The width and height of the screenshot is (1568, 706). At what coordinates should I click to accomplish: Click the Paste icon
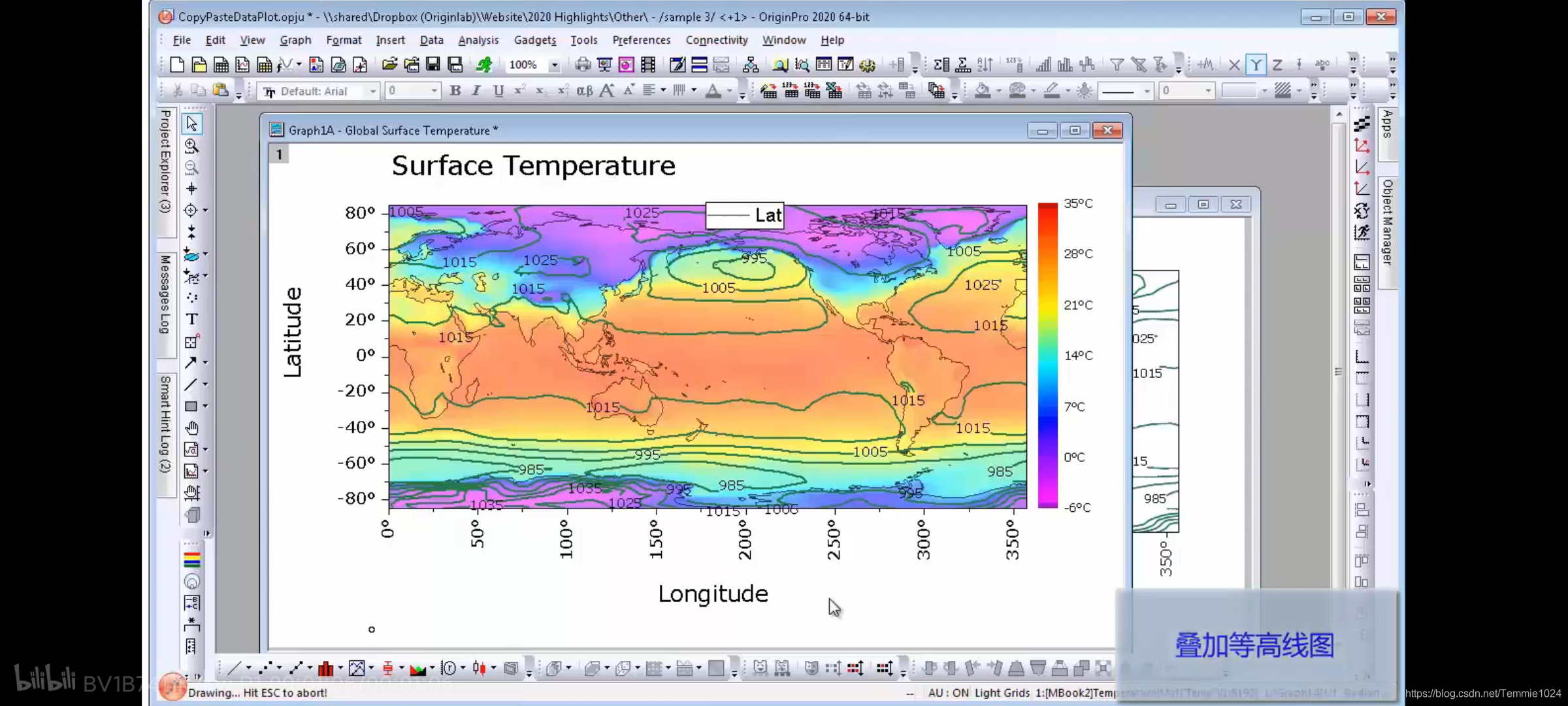point(221,91)
